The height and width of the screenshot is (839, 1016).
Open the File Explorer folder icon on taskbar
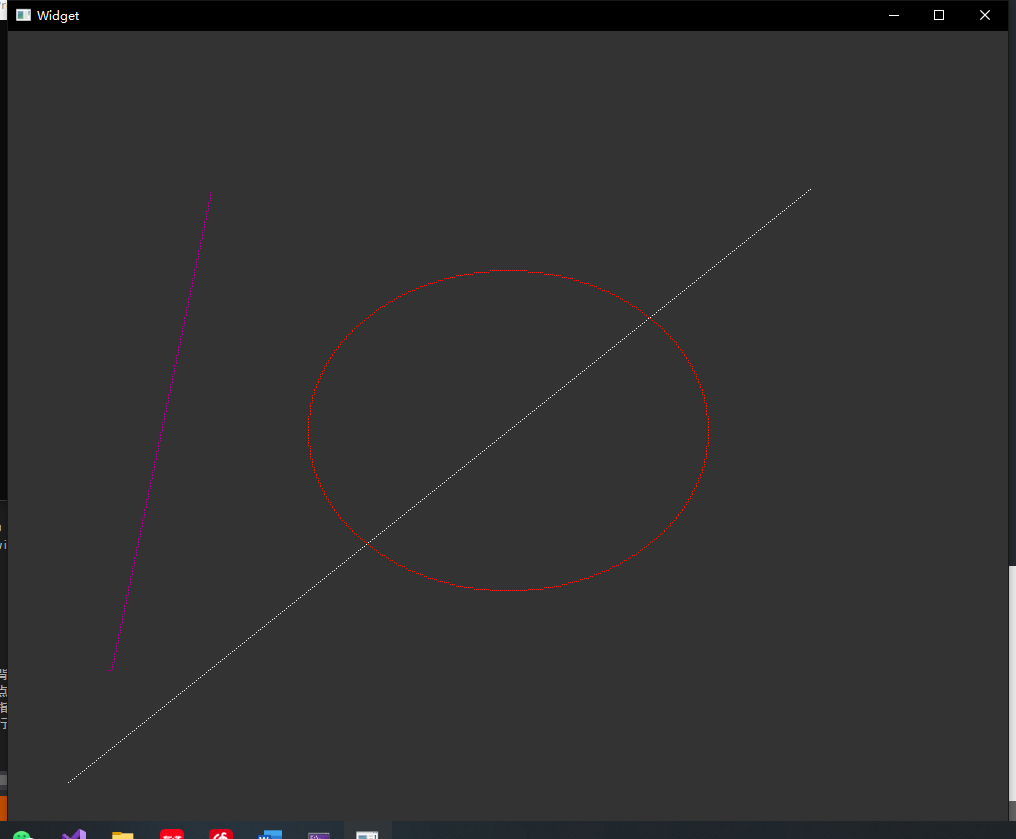122,833
